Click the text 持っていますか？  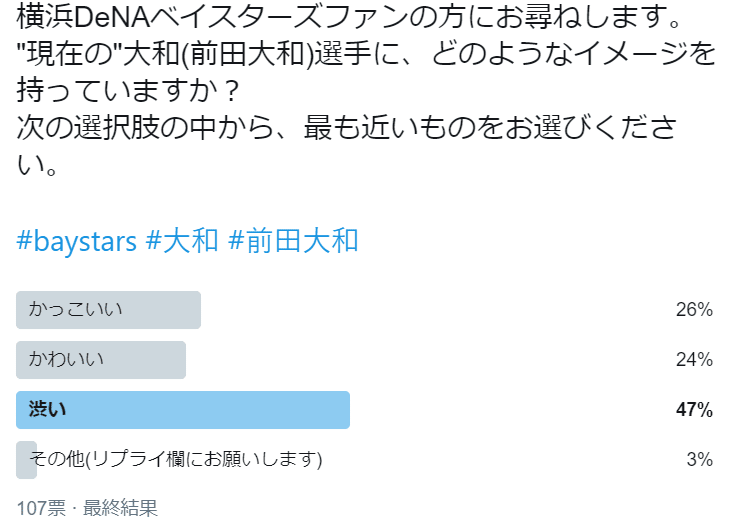click(128, 90)
